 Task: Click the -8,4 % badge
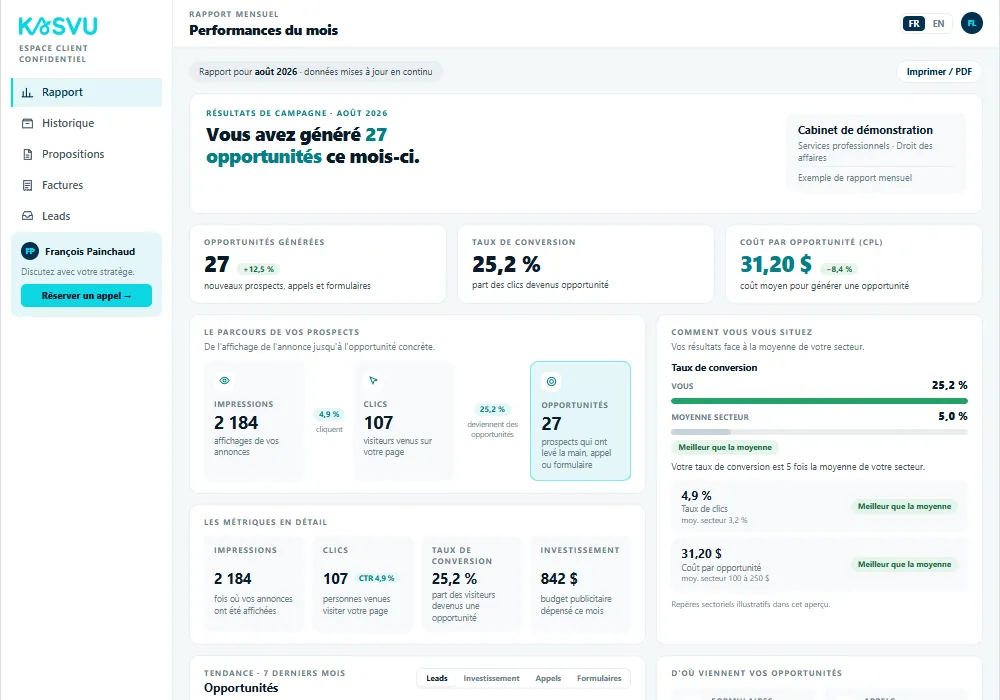(x=839, y=269)
